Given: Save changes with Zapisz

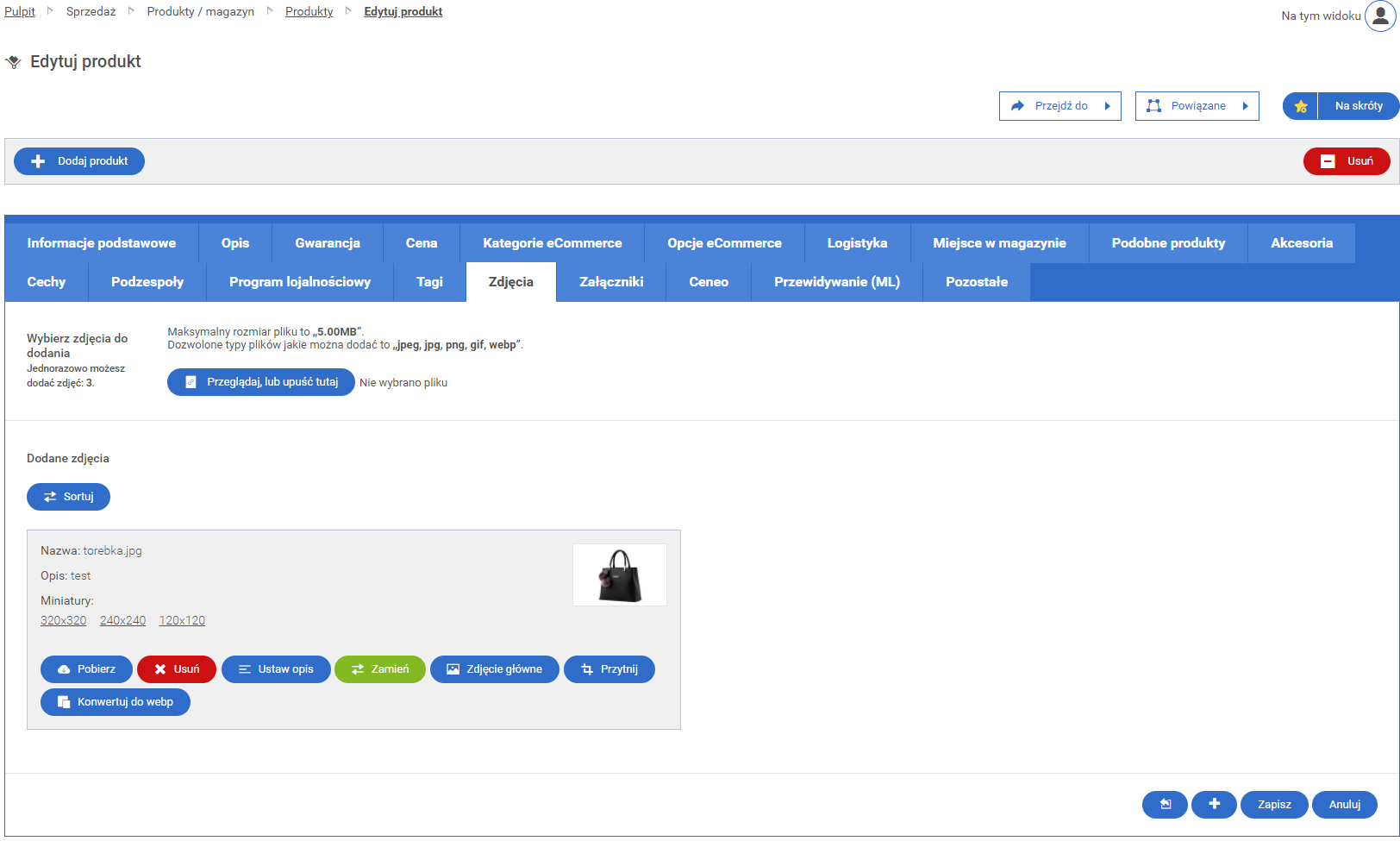Looking at the screenshot, I should (1274, 804).
